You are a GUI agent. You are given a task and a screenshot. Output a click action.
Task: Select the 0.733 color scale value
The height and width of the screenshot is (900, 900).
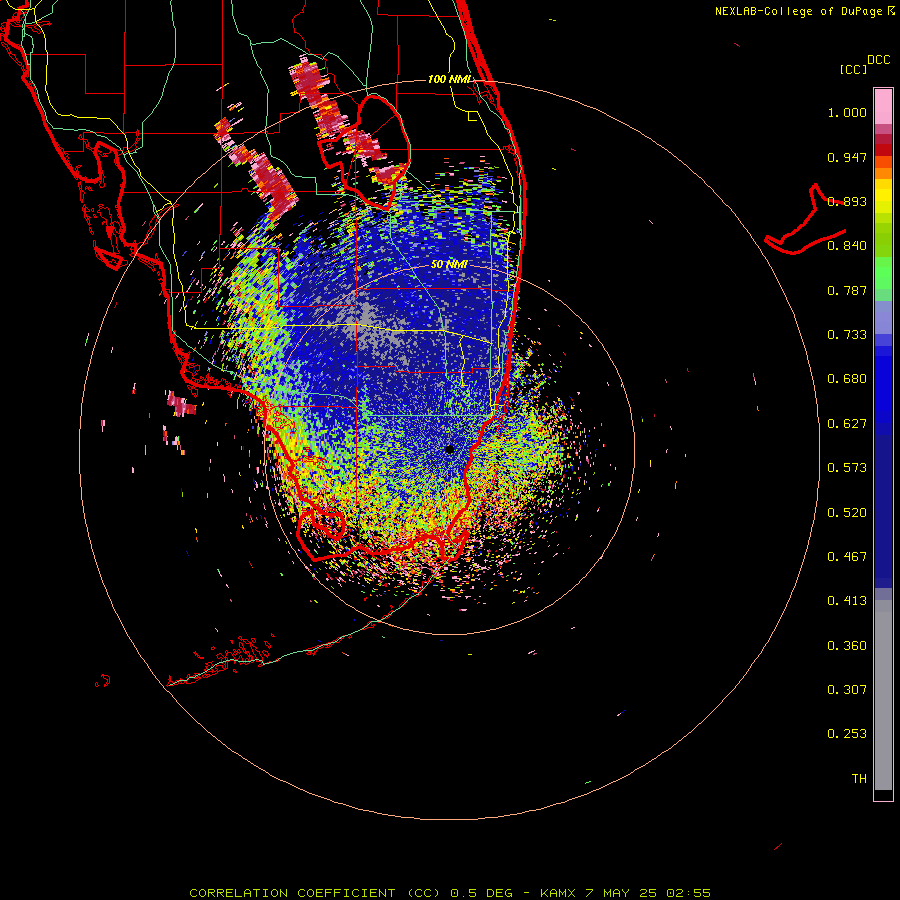(847, 335)
